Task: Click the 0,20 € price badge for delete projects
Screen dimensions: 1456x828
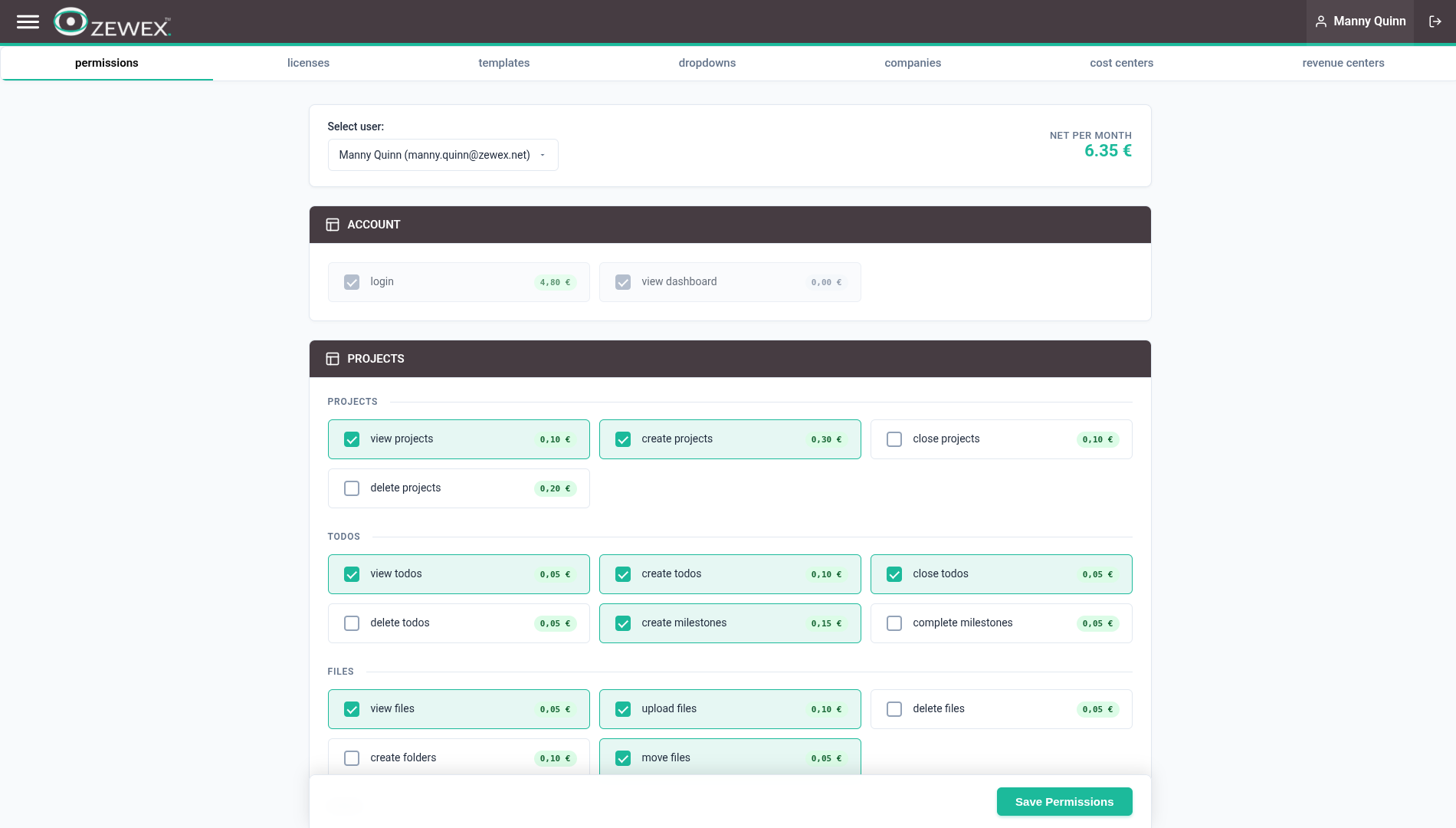Action: pyautogui.click(x=555, y=488)
